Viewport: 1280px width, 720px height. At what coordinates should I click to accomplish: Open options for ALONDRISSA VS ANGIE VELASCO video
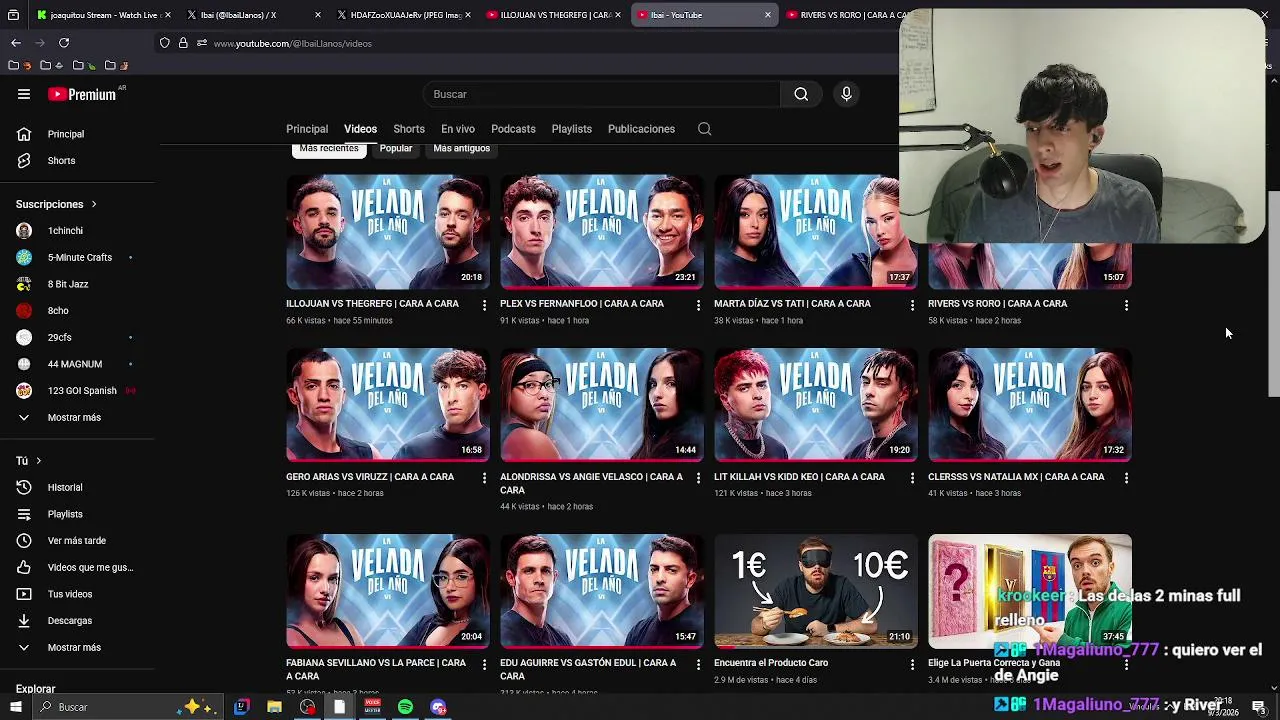(x=698, y=478)
